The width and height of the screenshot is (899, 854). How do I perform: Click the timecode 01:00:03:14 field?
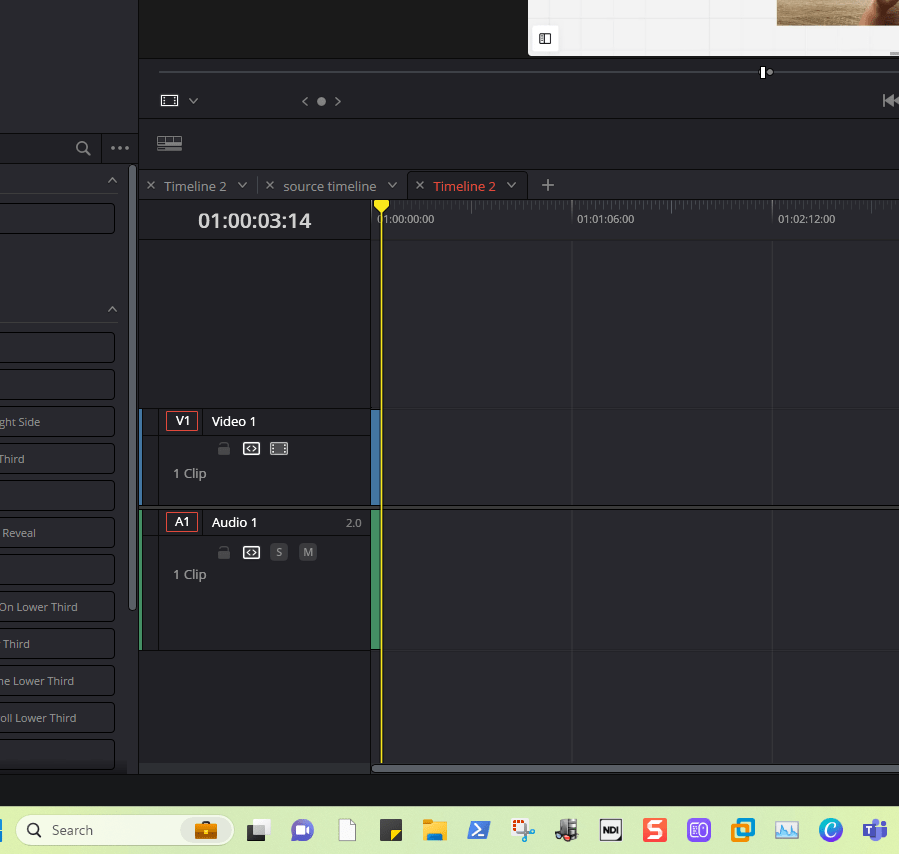pos(254,221)
